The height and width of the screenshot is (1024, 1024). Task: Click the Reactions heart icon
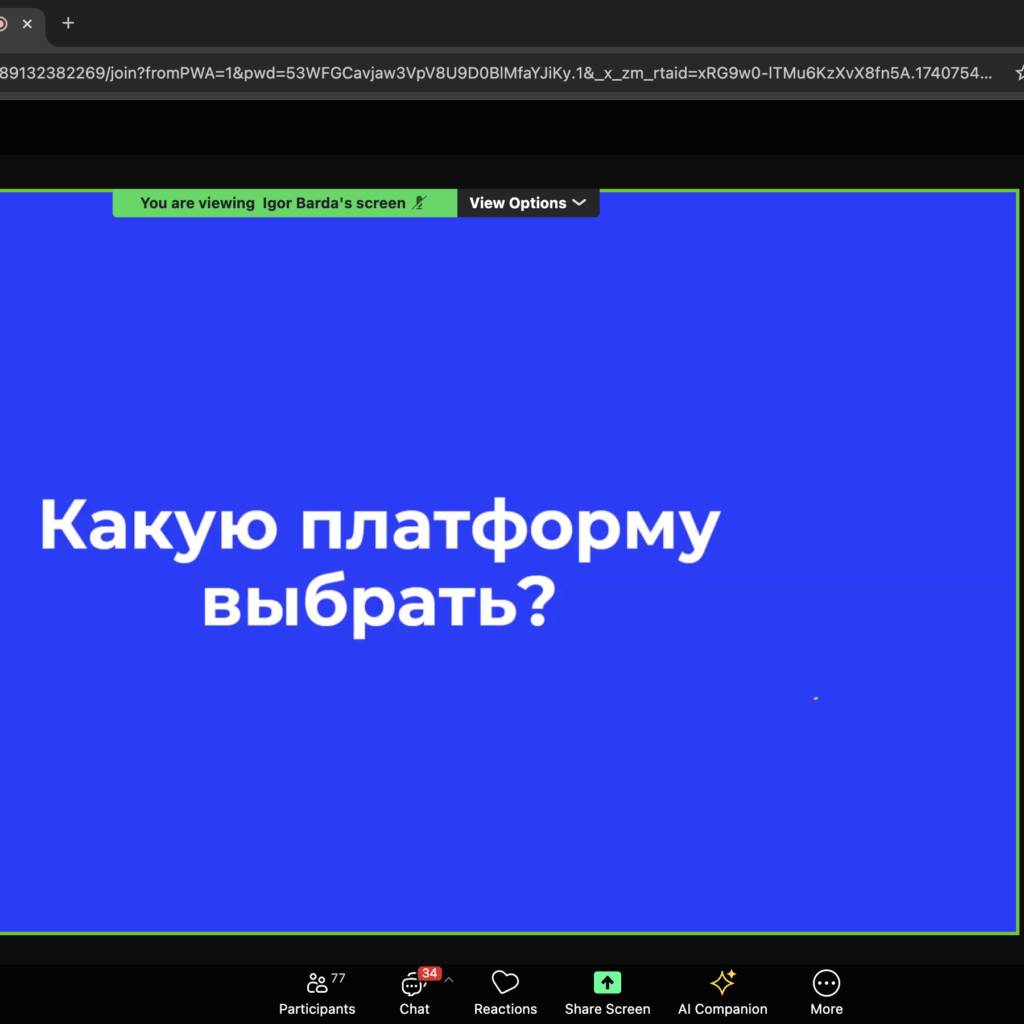point(505,983)
